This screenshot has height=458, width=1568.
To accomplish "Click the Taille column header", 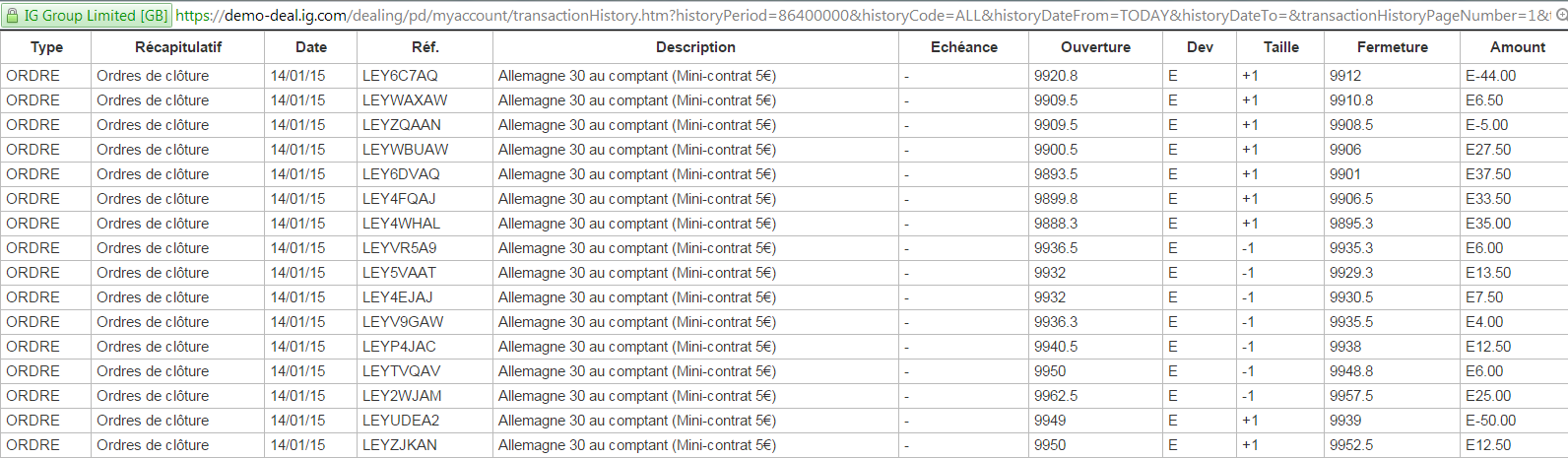I will tap(1280, 47).
